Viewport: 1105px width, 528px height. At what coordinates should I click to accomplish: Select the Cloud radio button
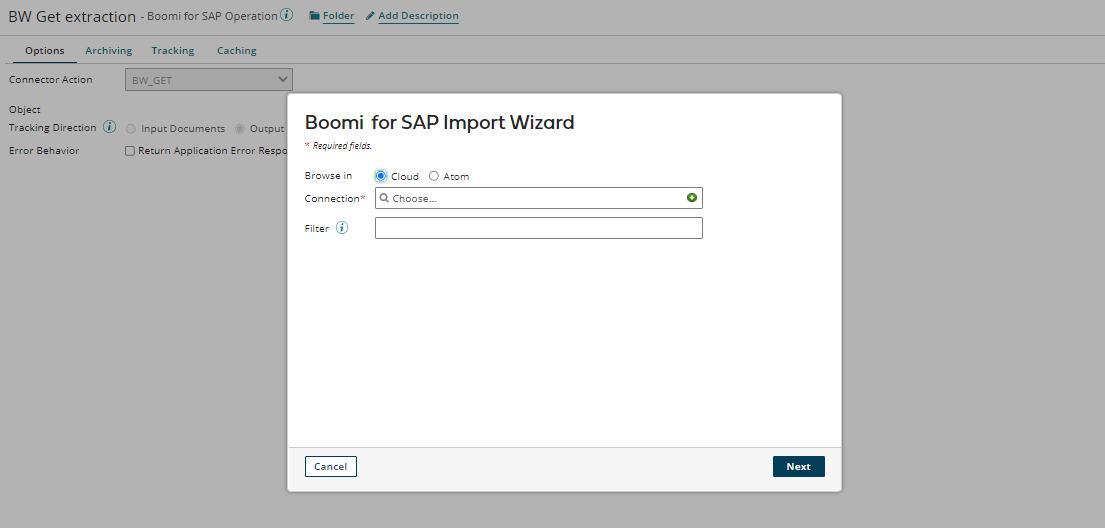(x=381, y=176)
